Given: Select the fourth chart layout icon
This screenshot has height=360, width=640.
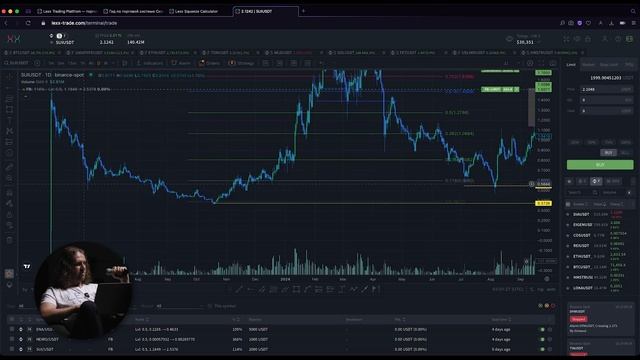Looking at the screenshot, I should [x=308, y=63].
